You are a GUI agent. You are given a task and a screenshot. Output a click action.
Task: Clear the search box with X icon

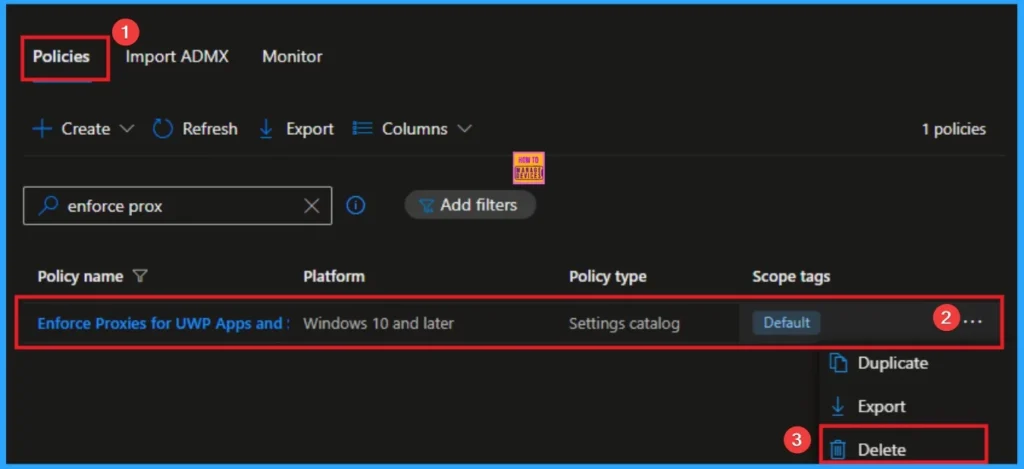(x=312, y=206)
